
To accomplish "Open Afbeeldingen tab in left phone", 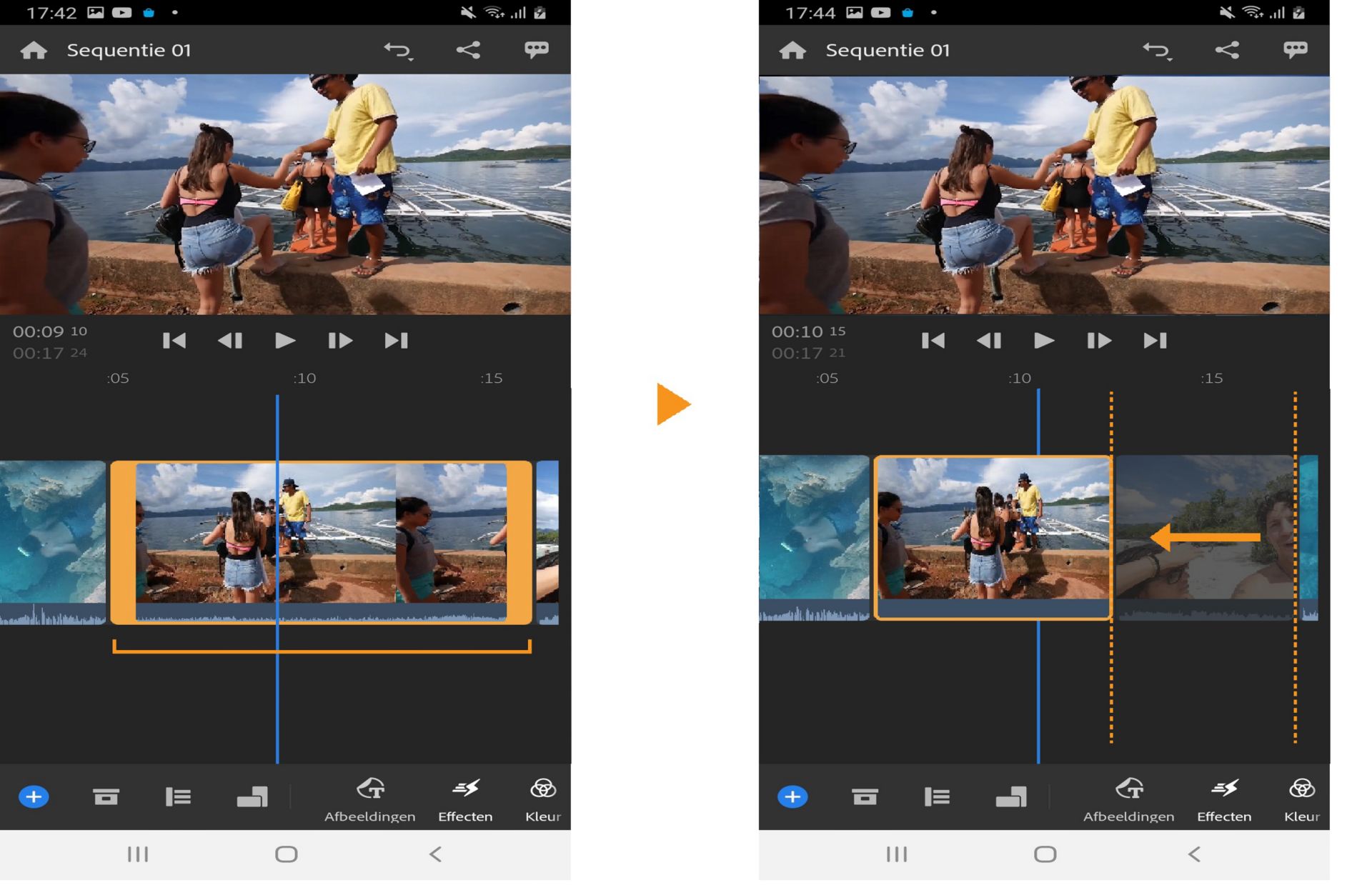I will point(369,800).
